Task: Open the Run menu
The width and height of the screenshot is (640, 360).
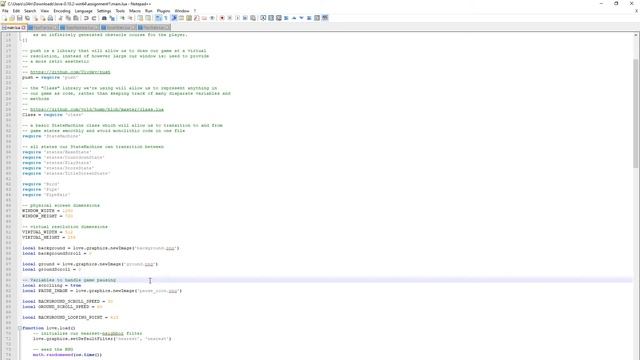Action: point(149,11)
